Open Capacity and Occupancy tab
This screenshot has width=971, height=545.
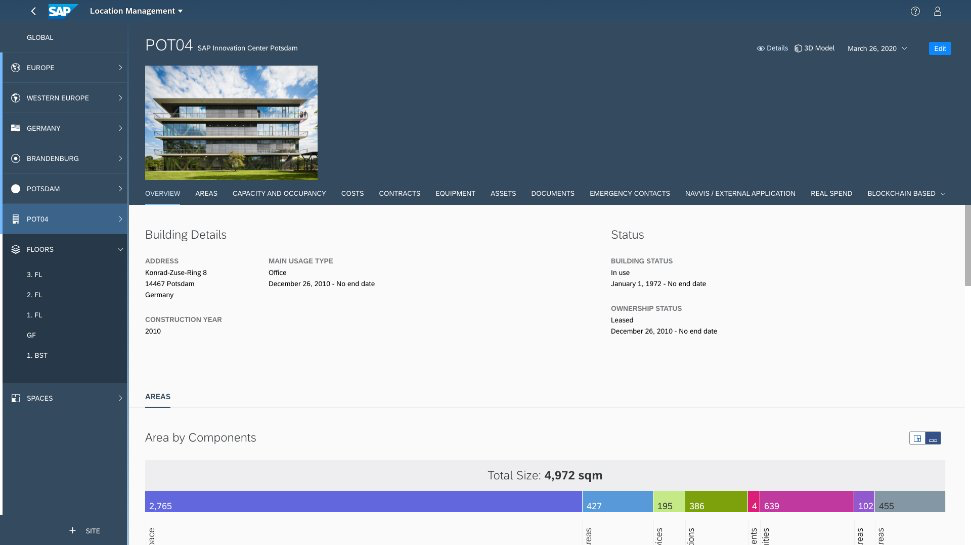click(x=279, y=194)
